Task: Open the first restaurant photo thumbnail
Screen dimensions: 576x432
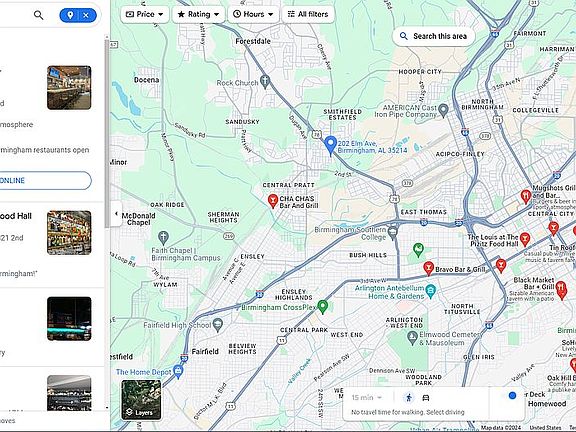Action: (69, 87)
